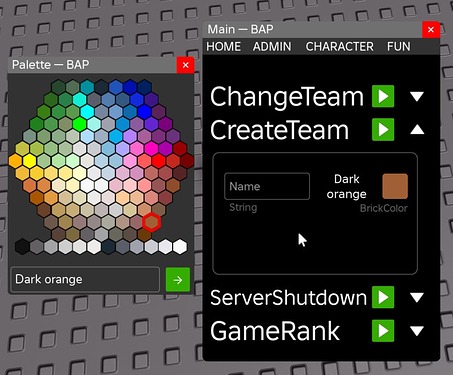Viewport: 453px width, 375px height.
Task: Run the ChangeTeam command play button
Action: (383, 96)
